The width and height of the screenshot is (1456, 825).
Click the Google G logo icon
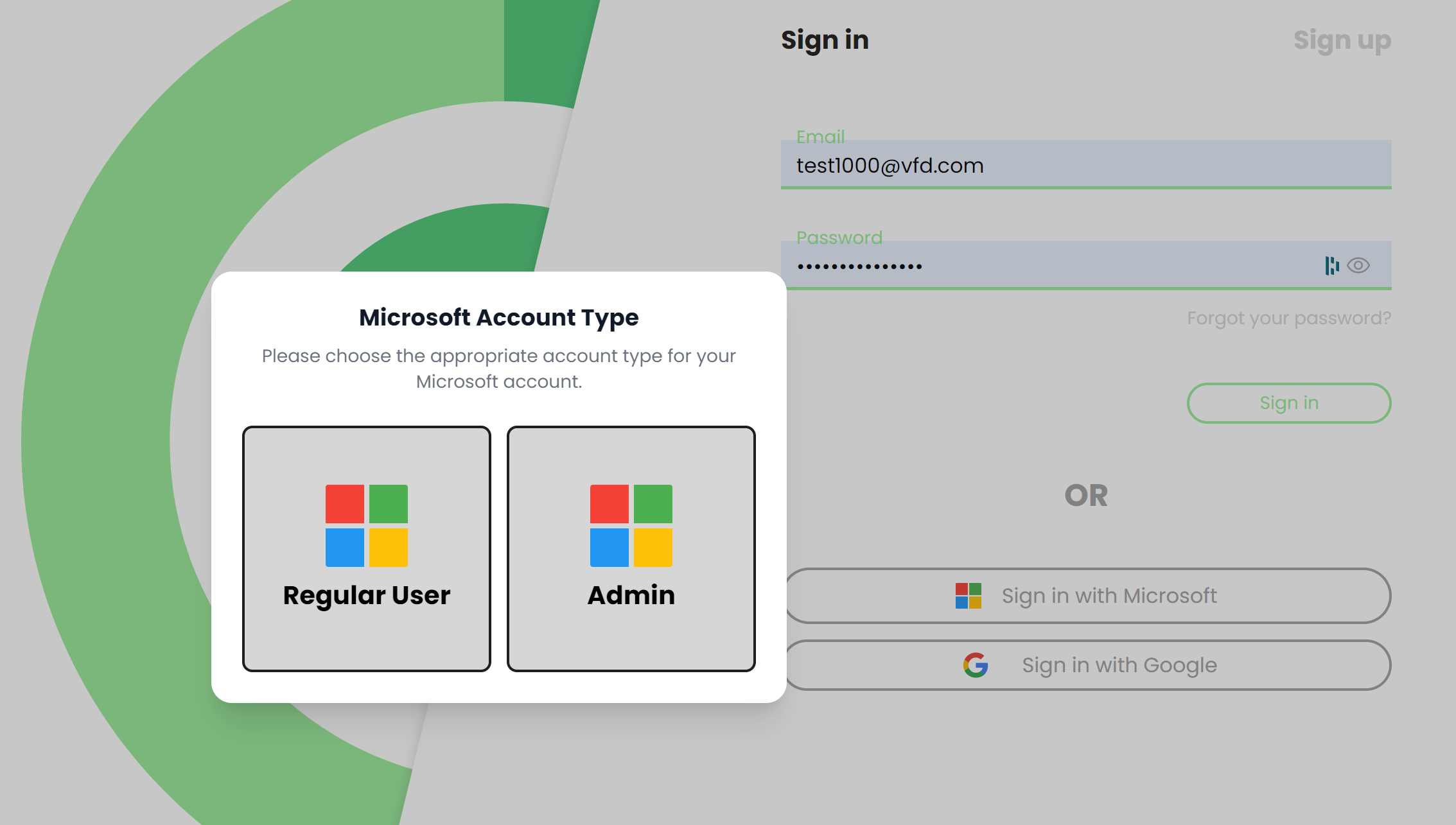(x=976, y=665)
